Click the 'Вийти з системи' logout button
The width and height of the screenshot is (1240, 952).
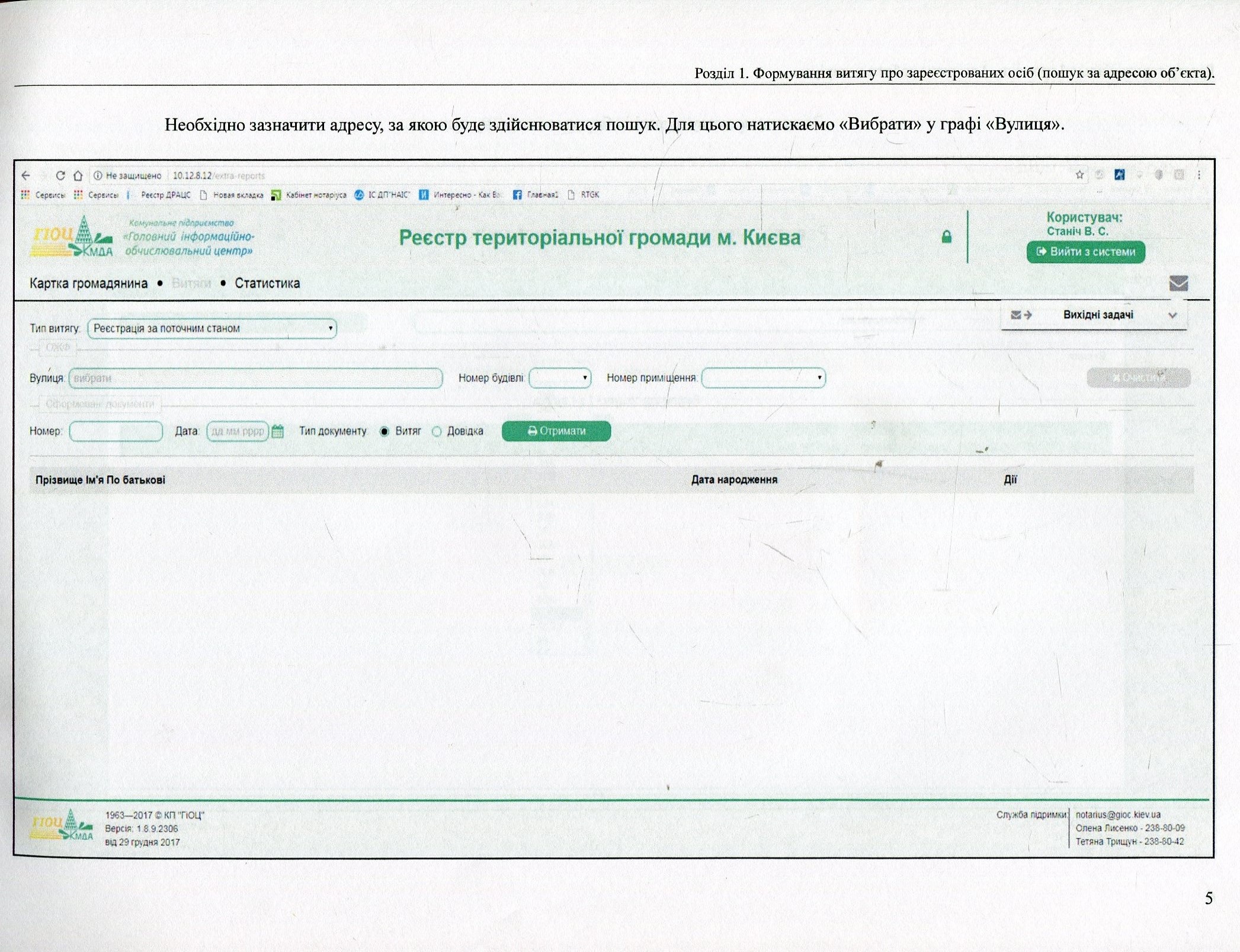(x=1086, y=252)
